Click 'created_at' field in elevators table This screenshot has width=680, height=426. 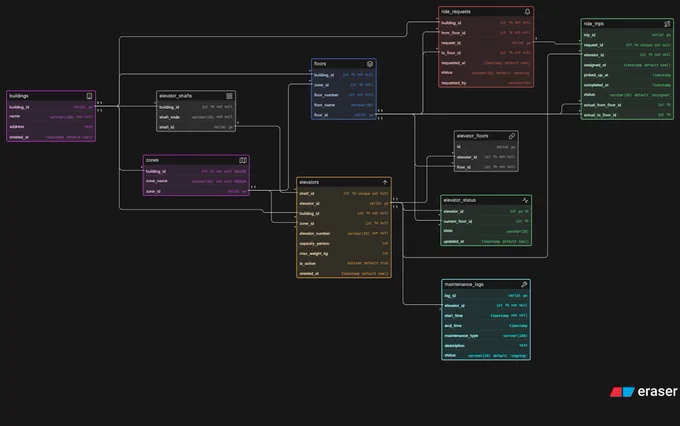tap(344, 274)
